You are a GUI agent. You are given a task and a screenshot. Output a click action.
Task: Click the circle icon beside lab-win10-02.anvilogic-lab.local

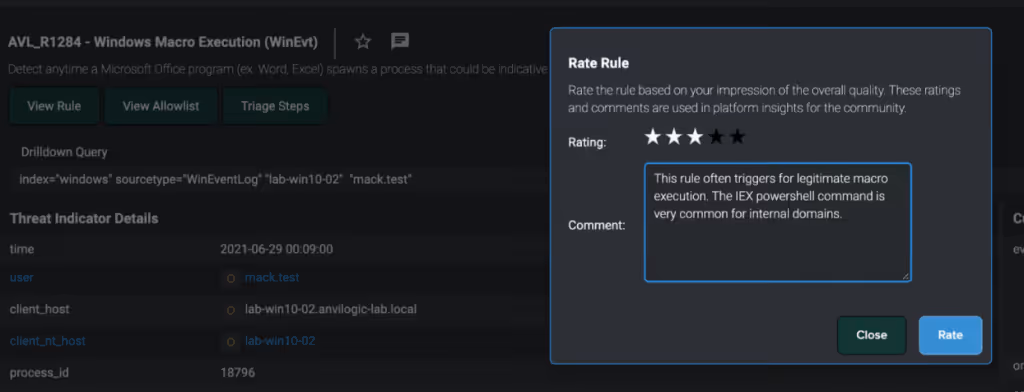231,310
